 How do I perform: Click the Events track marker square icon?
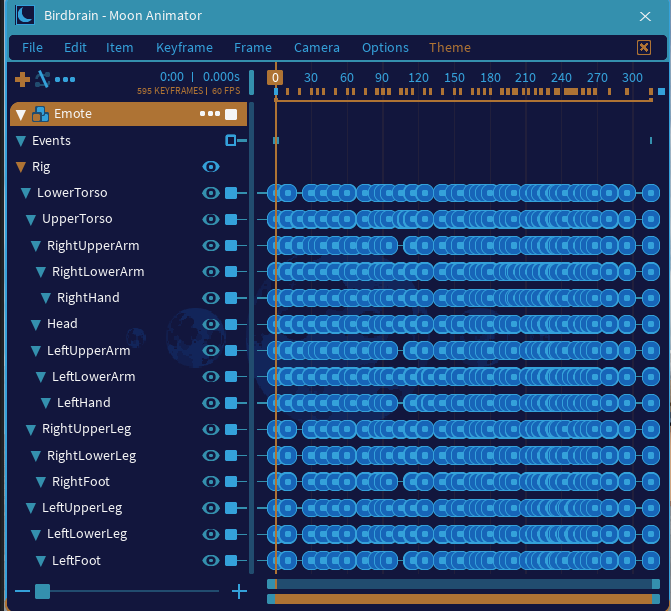[x=231, y=140]
